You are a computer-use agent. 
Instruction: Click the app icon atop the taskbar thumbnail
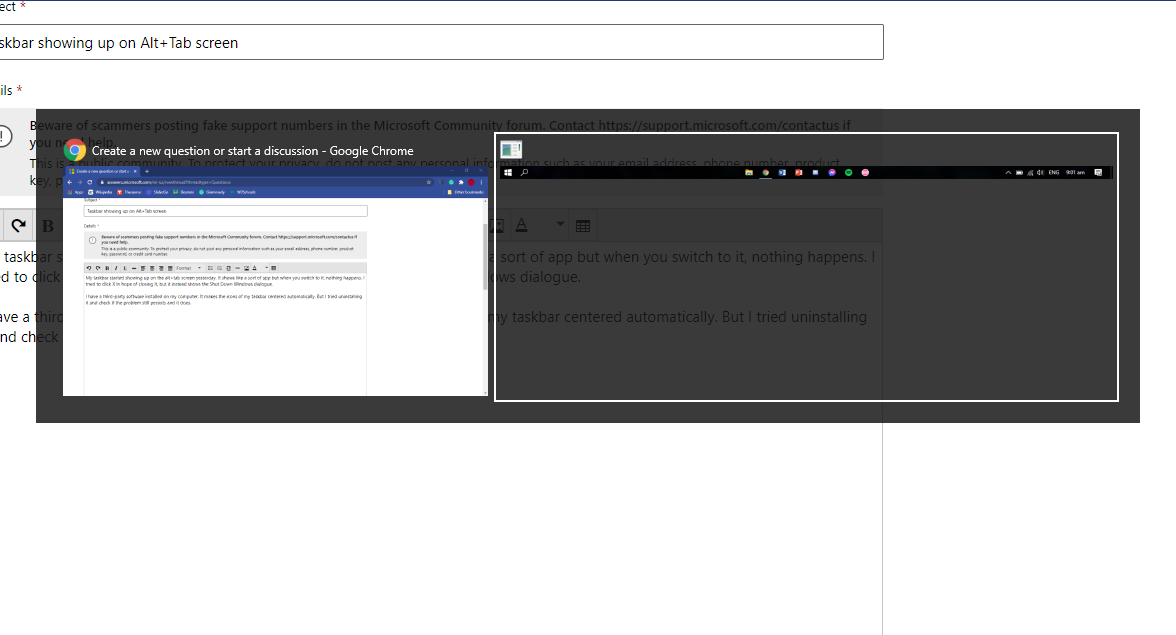(x=511, y=150)
